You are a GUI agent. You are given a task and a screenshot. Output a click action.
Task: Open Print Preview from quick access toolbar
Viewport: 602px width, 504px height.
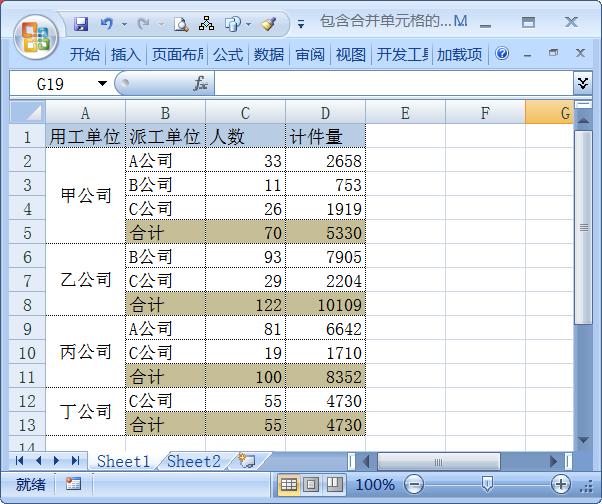tap(181, 24)
